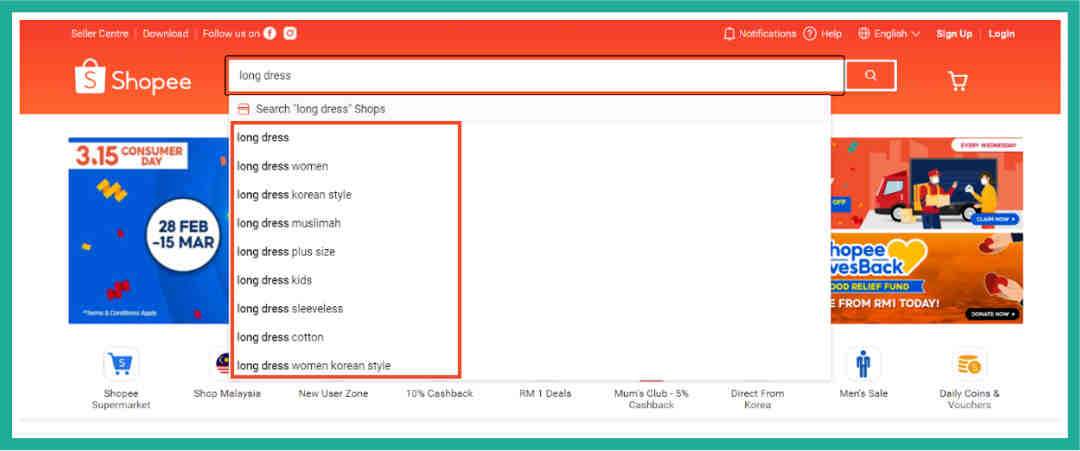The height and width of the screenshot is (451, 1080).
Task: Select suggestion "long dress cotton"
Action: (280, 337)
